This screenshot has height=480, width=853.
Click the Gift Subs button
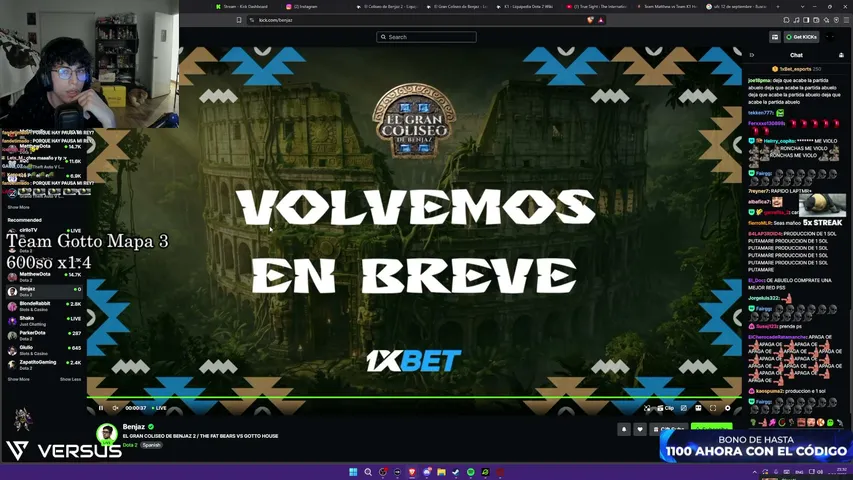click(x=669, y=428)
